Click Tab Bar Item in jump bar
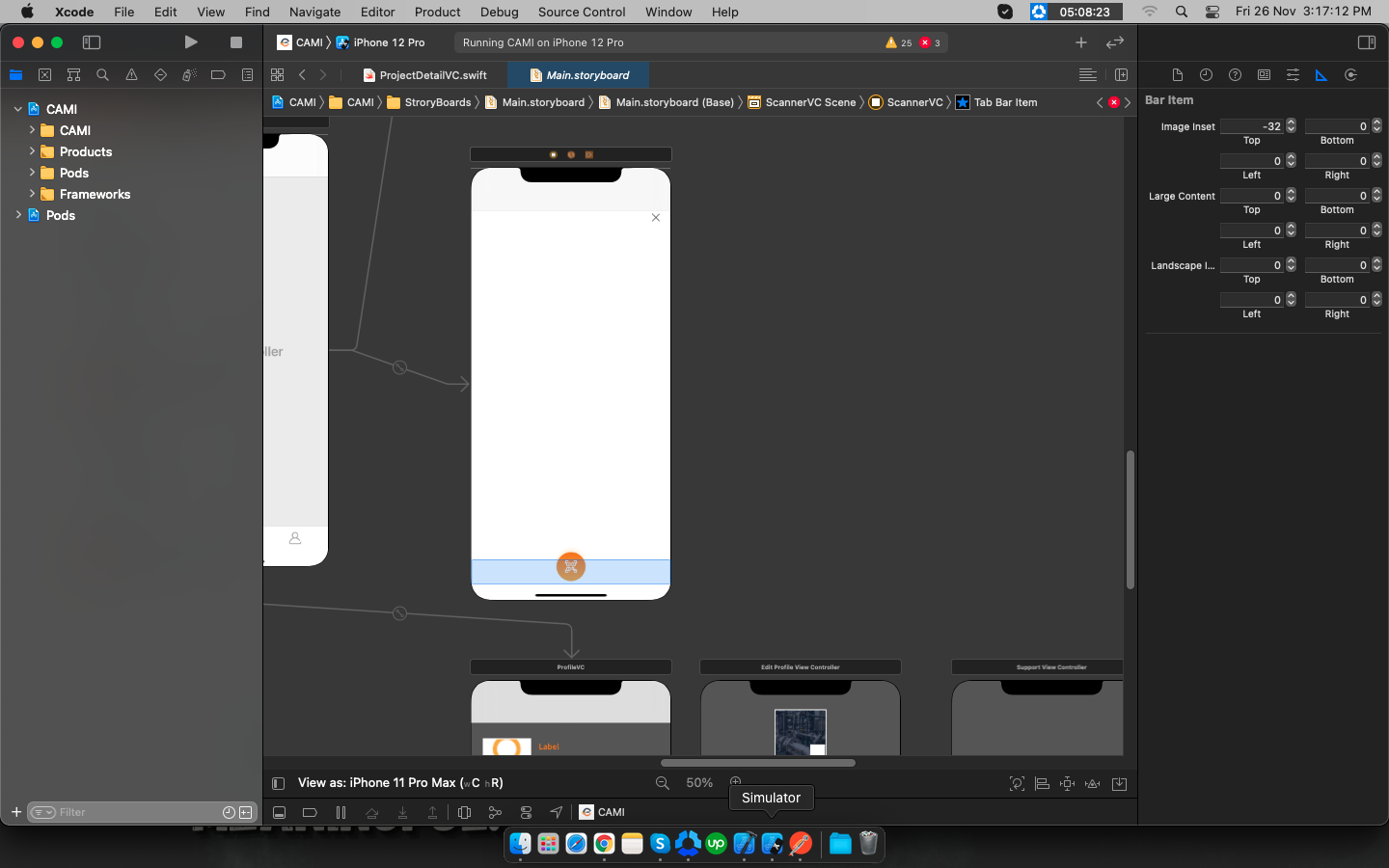Viewport: 1389px width, 868px height. pyautogui.click(x=996, y=102)
